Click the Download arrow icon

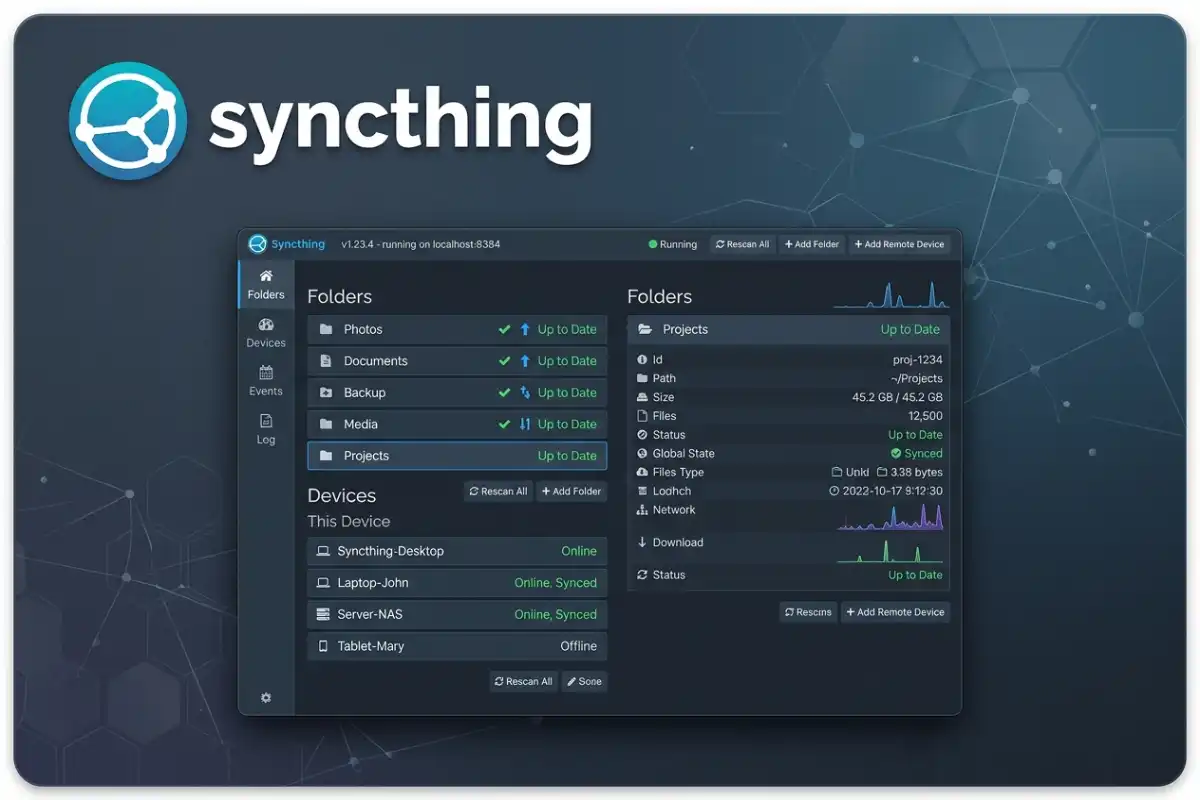[642, 542]
